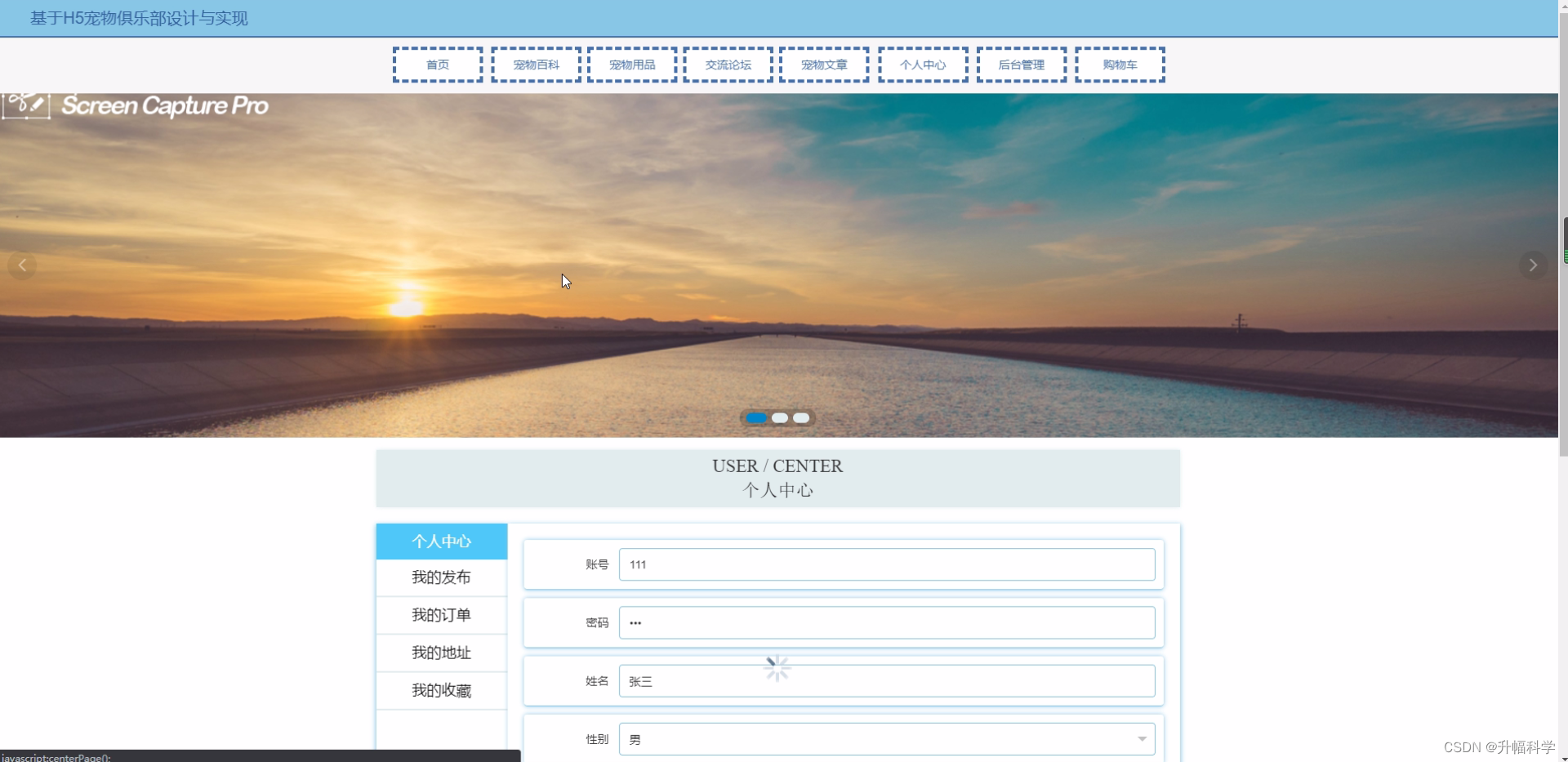The height and width of the screenshot is (762, 1568).
Task: Select 我的发布 in the sidebar
Action: tap(441, 577)
